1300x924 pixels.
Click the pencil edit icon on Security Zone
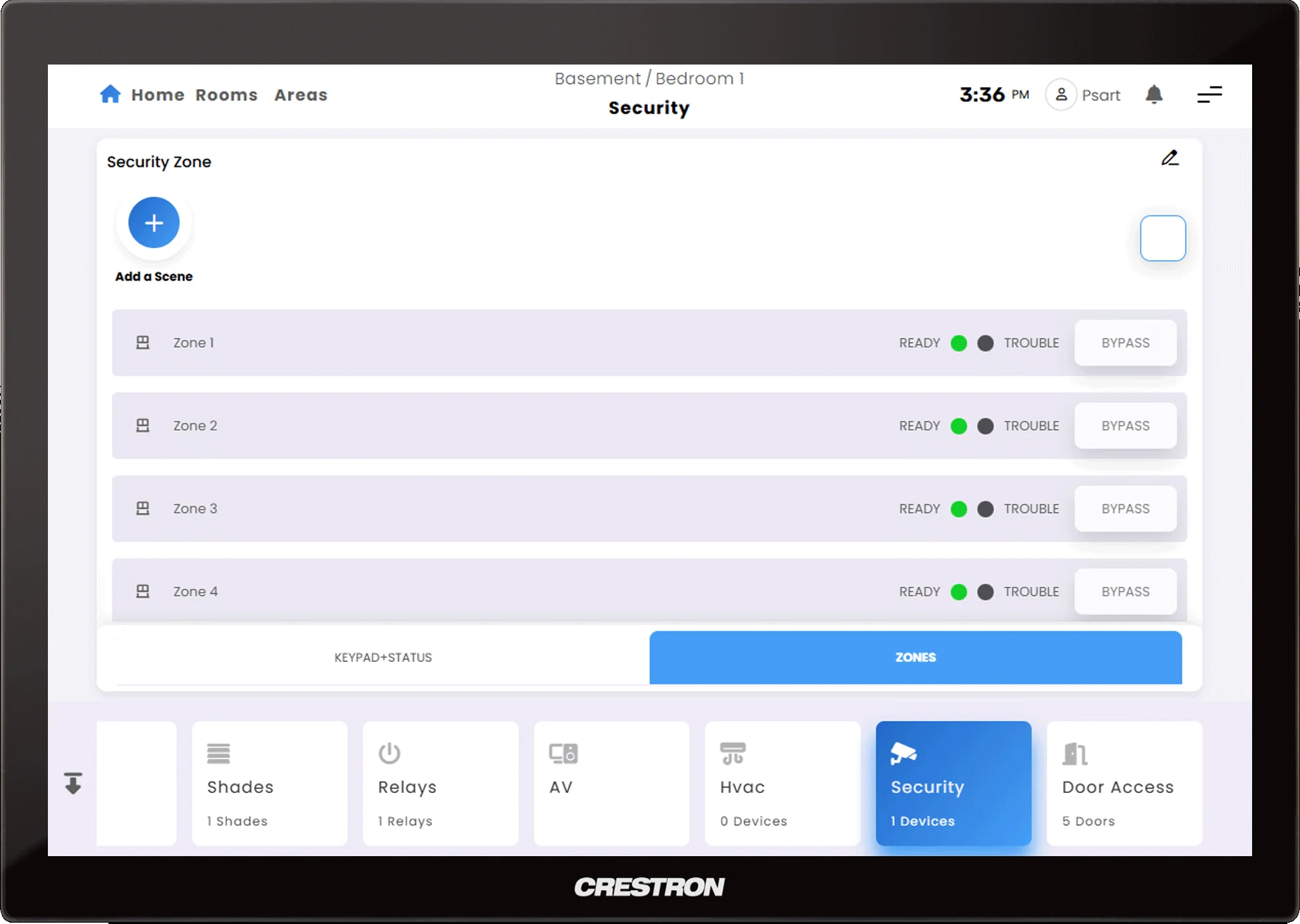click(x=1170, y=158)
